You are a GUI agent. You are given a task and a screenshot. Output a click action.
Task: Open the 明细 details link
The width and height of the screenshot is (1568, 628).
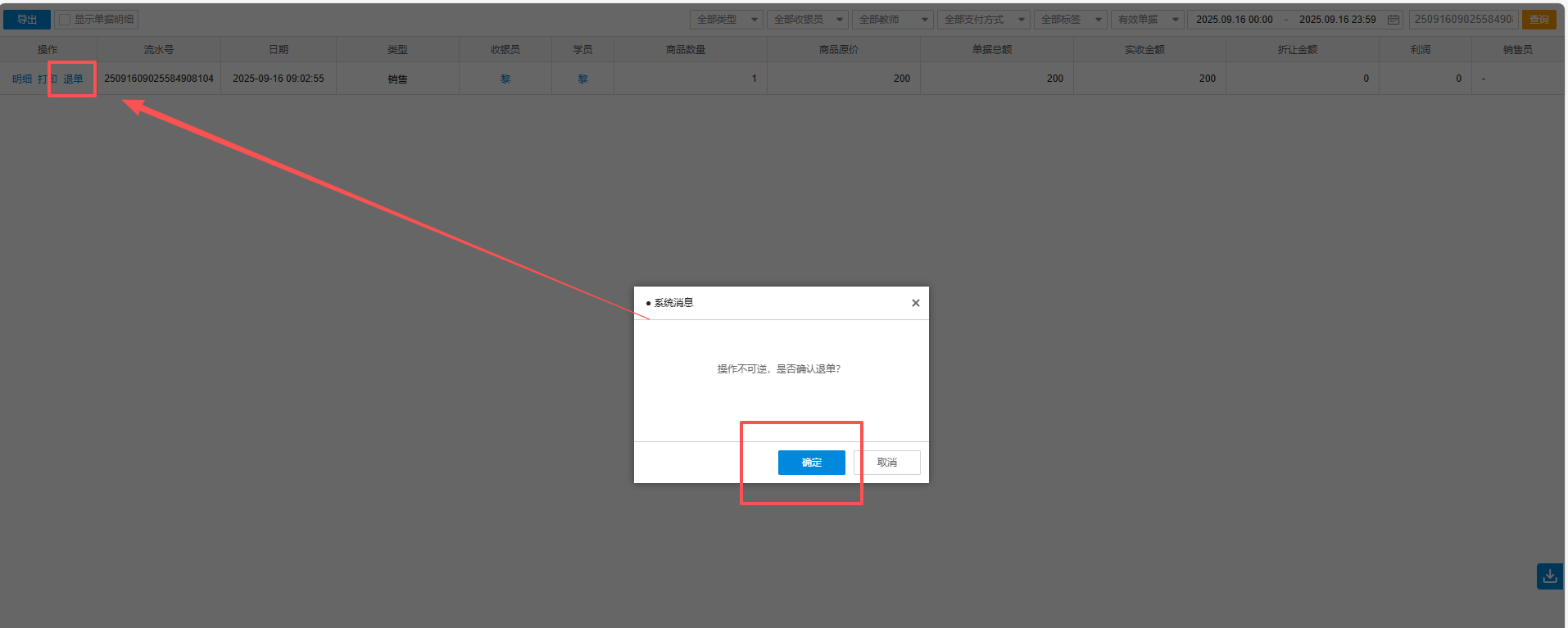point(22,79)
